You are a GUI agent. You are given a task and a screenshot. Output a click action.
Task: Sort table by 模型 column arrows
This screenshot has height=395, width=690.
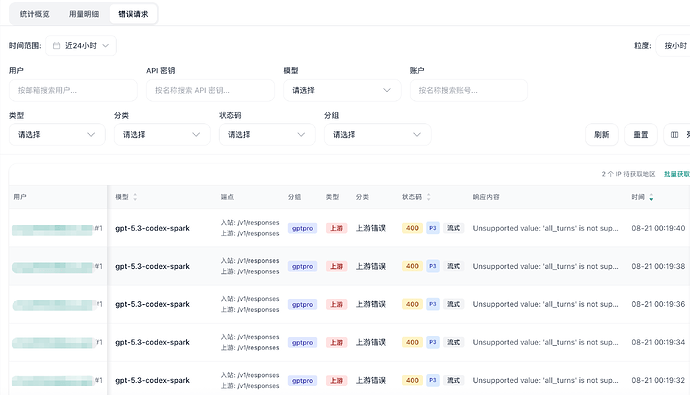point(135,197)
